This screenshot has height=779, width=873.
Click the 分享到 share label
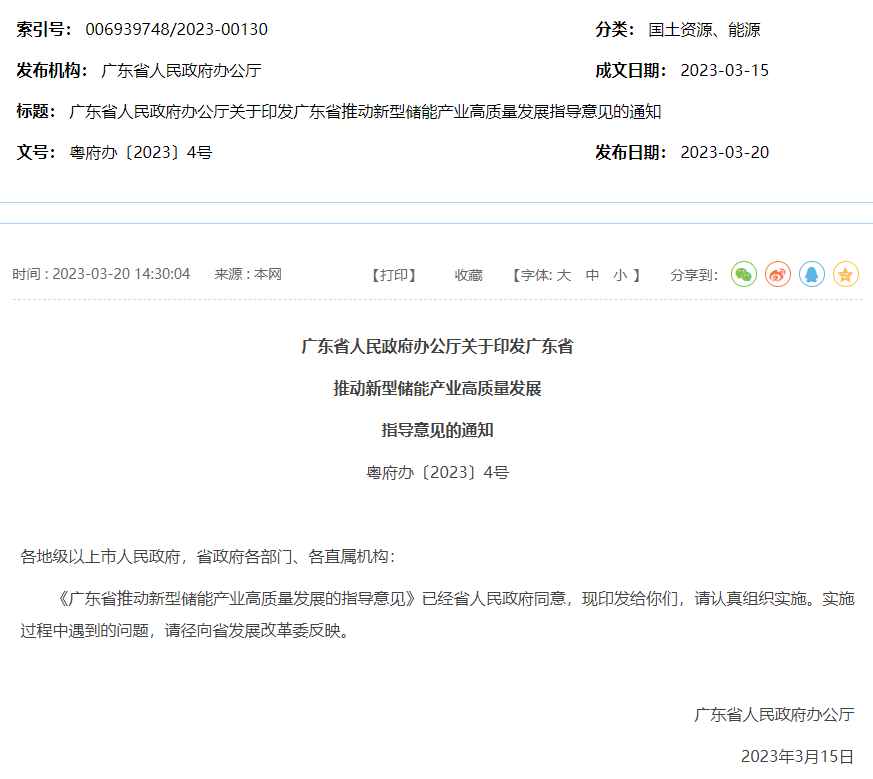click(693, 274)
